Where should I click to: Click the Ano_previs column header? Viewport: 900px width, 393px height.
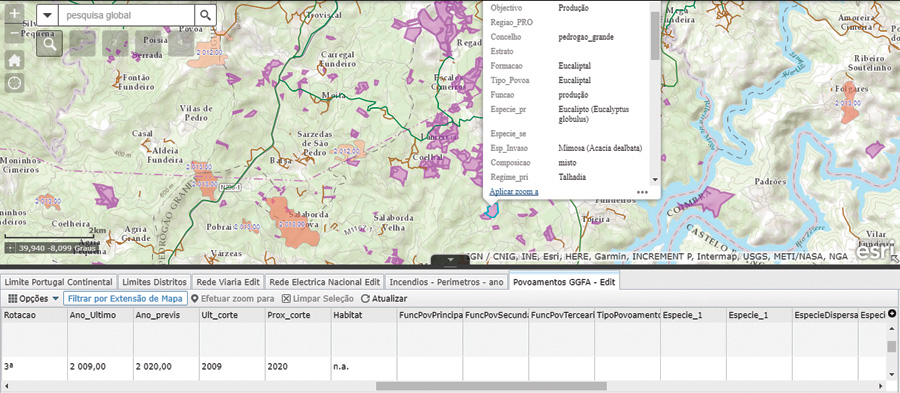(x=165, y=314)
